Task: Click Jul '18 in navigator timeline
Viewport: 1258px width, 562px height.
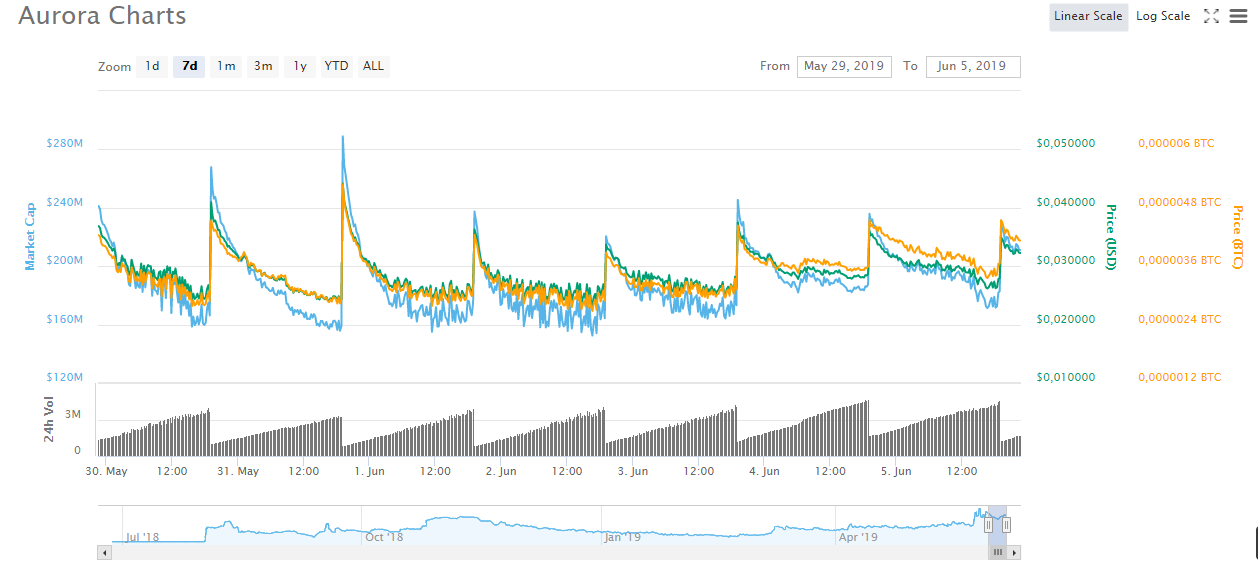Action: point(142,537)
